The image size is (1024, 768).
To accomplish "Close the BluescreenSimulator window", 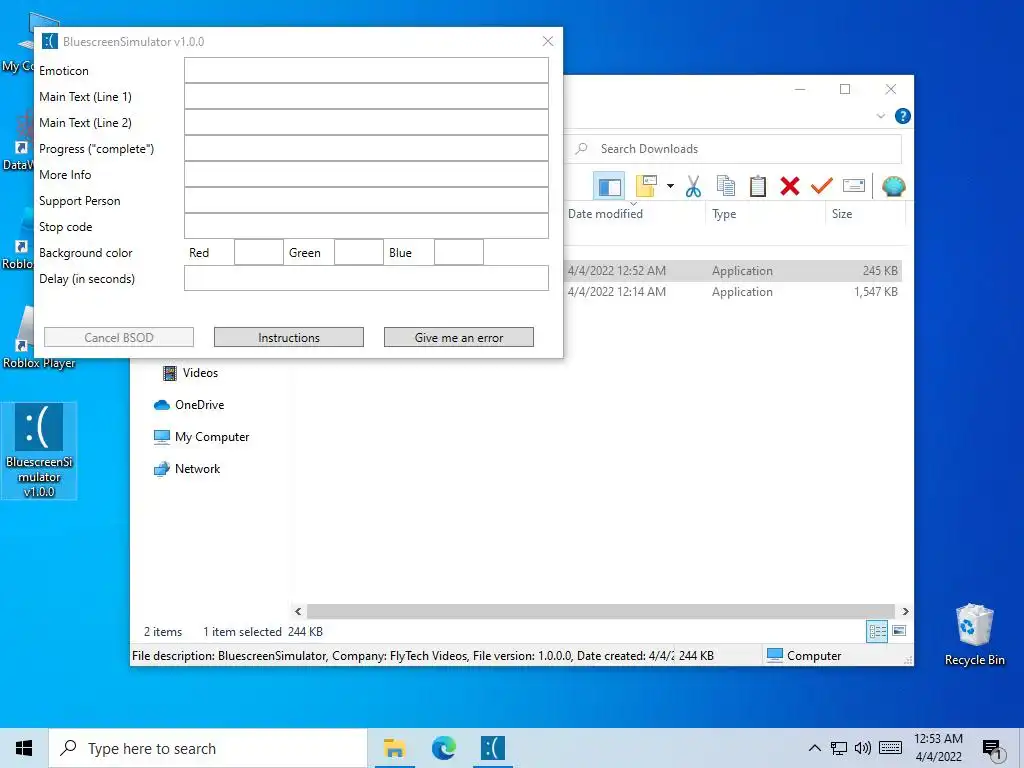I will pyautogui.click(x=548, y=41).
